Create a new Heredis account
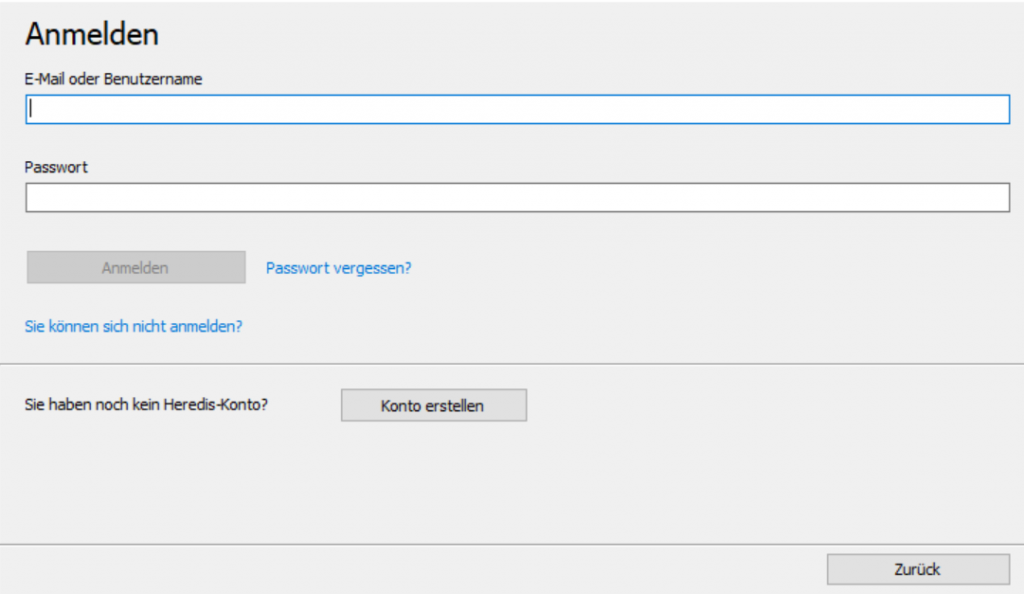 [x=433, y=406]
